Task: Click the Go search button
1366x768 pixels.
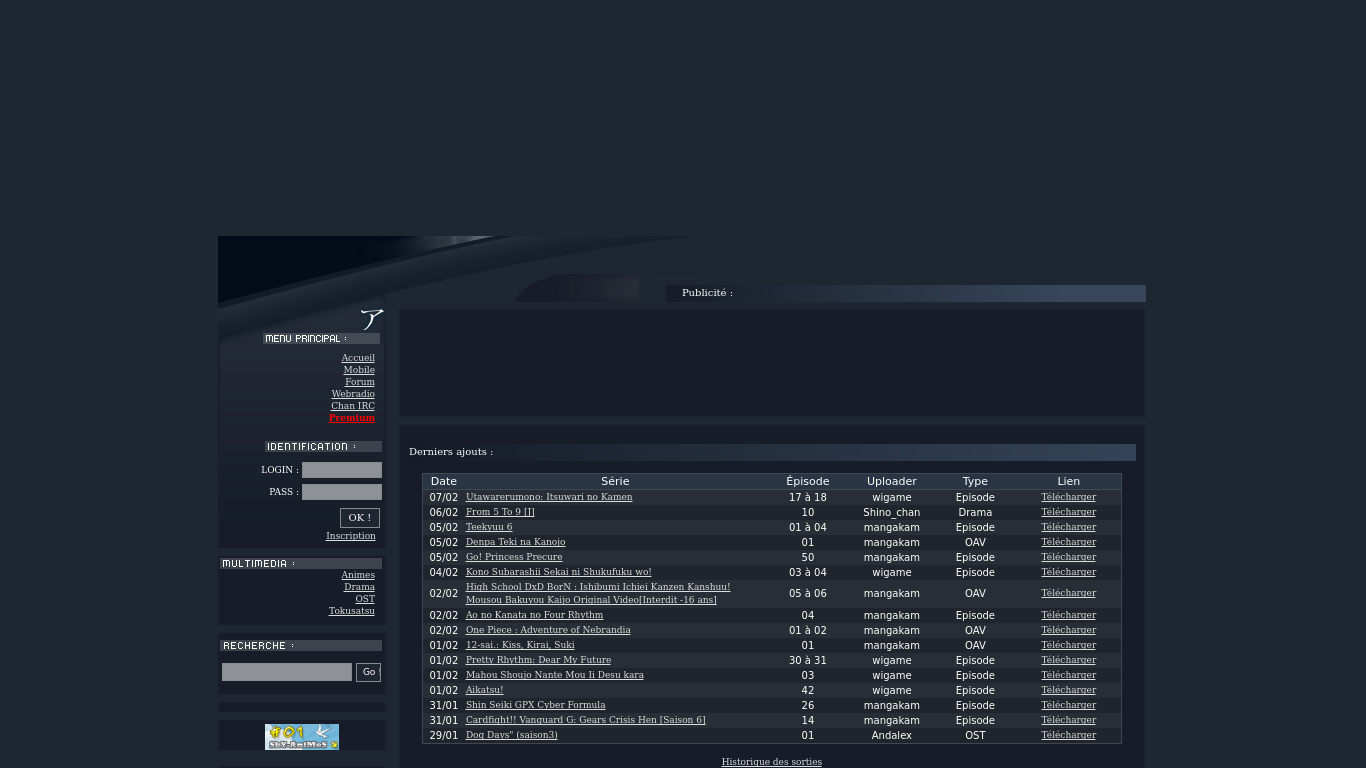Action: click(x=368, y=672)
